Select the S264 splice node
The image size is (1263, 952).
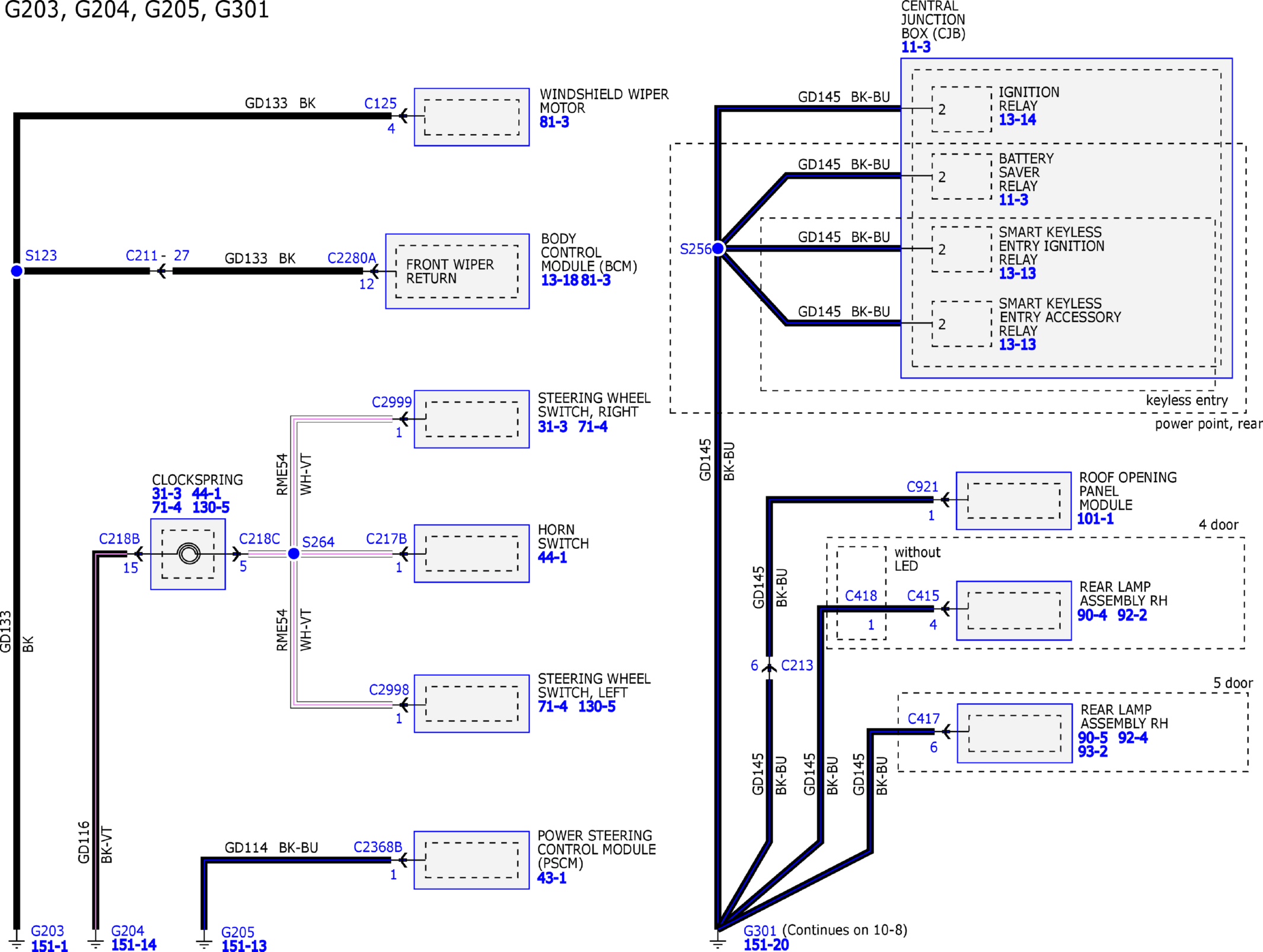pos(294,554)
